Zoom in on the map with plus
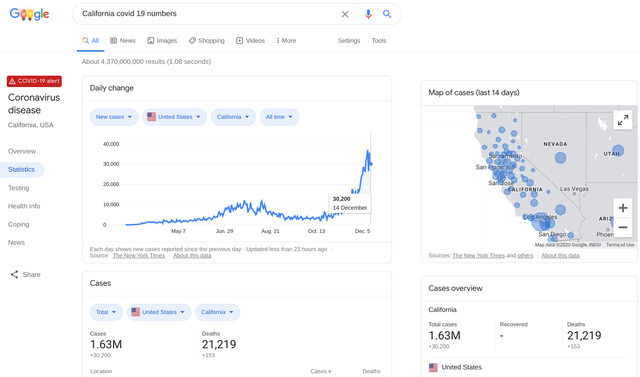The height and width of the screenshot is (377, 640). point(622,208)
